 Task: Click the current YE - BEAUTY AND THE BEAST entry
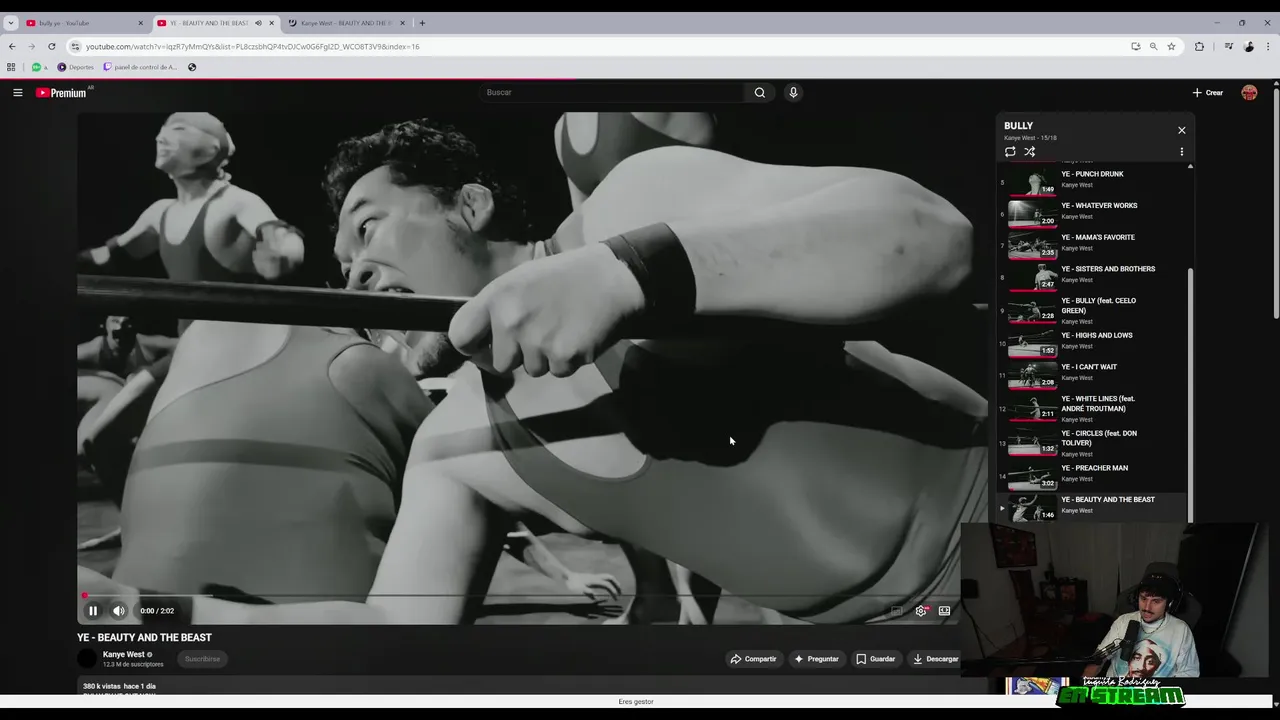tap(1092, 507)
